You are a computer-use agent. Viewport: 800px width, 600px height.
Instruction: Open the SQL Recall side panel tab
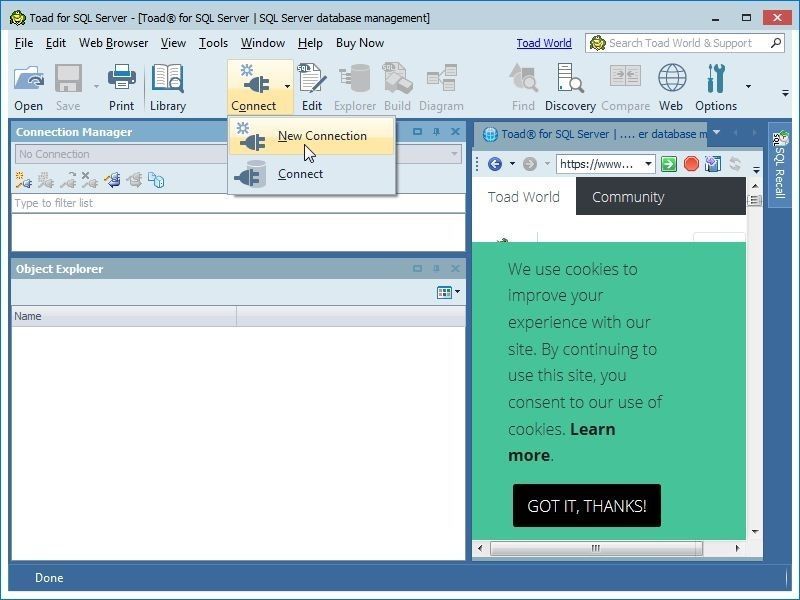[780, 164]
